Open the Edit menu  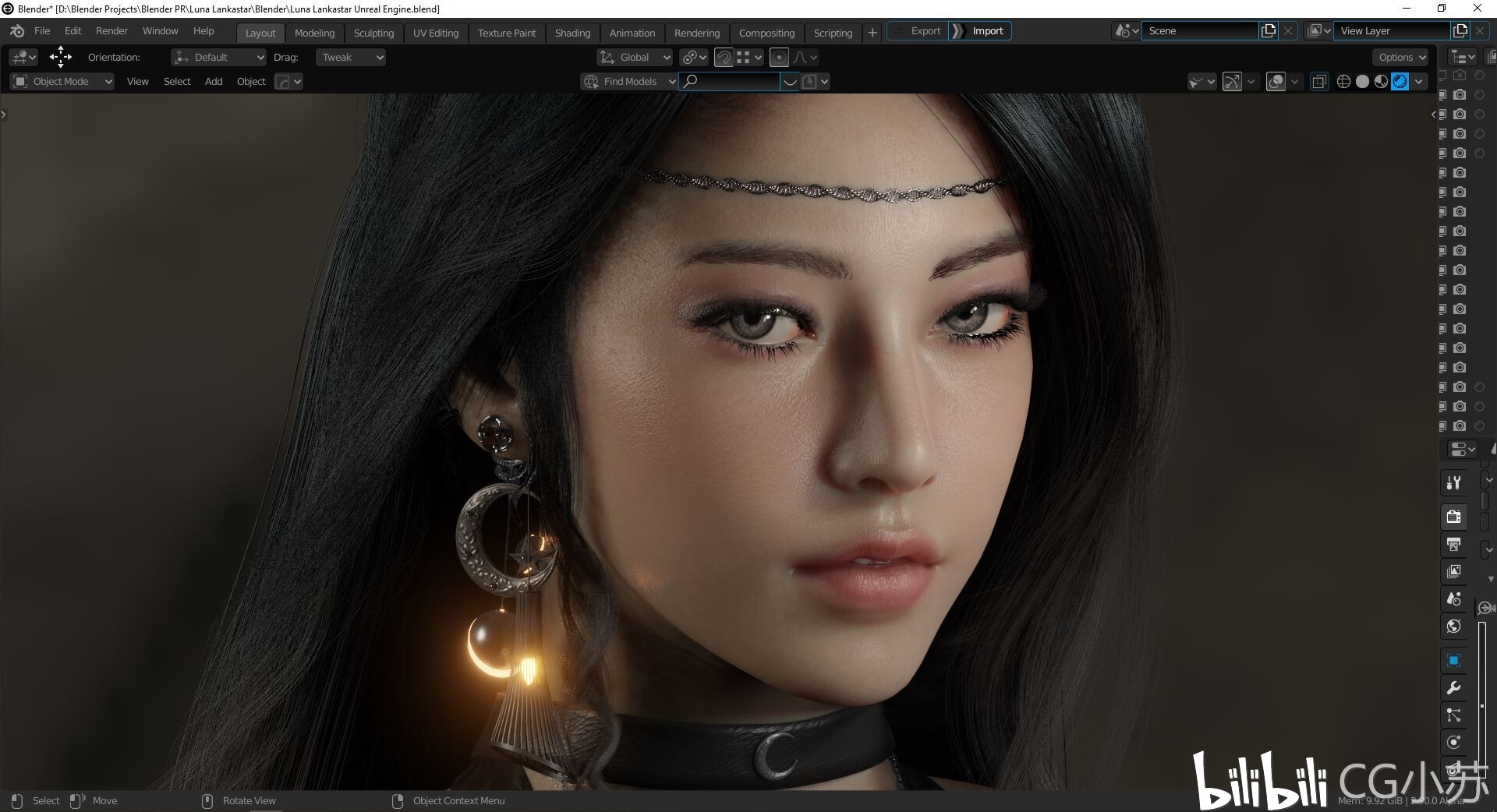(73, 31)
